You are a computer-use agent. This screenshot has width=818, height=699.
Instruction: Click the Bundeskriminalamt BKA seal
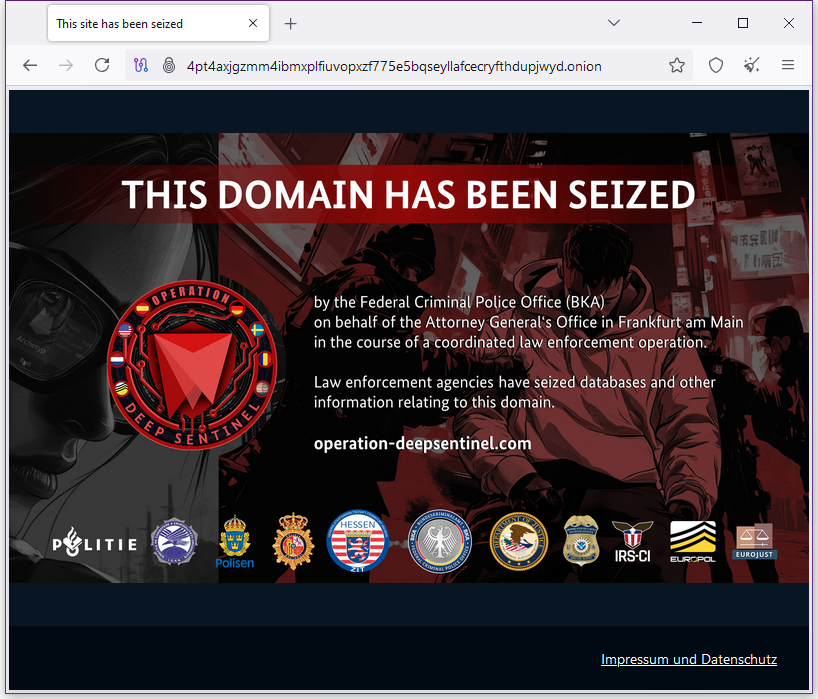[x=440, y=541]
